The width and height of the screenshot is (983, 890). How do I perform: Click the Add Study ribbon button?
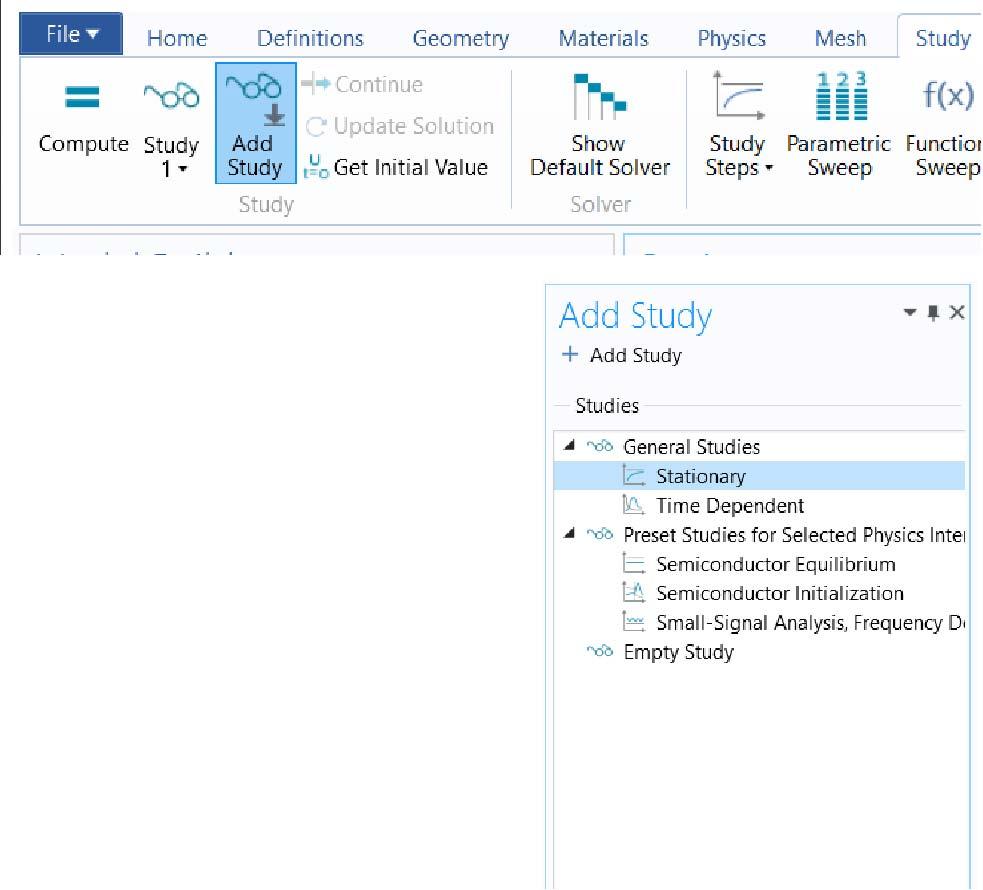click(255, 123)
